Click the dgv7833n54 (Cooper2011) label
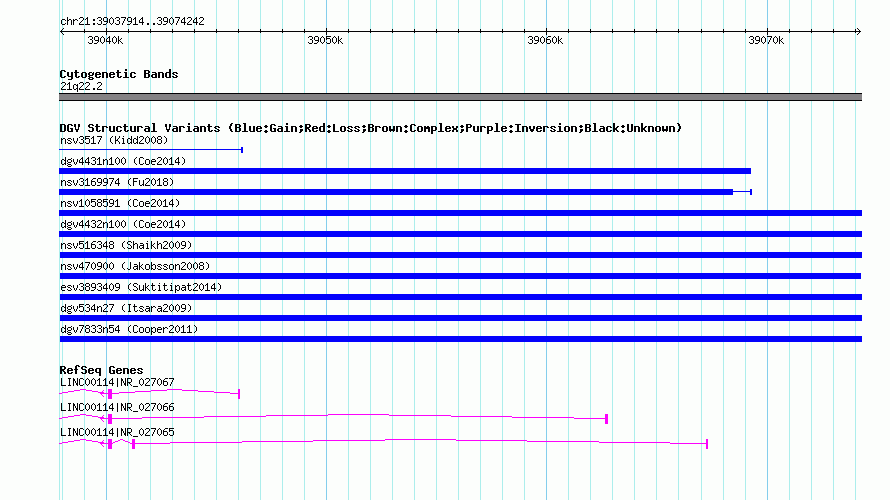This screenshot has width=890, height=500. coord(129,329)
